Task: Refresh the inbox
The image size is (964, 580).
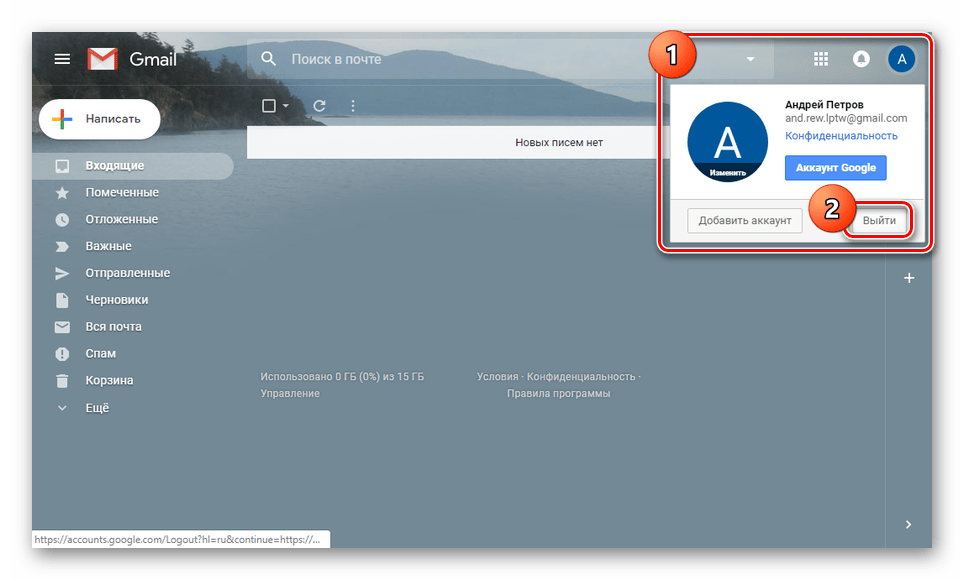Action: click(x=319, y=106)
